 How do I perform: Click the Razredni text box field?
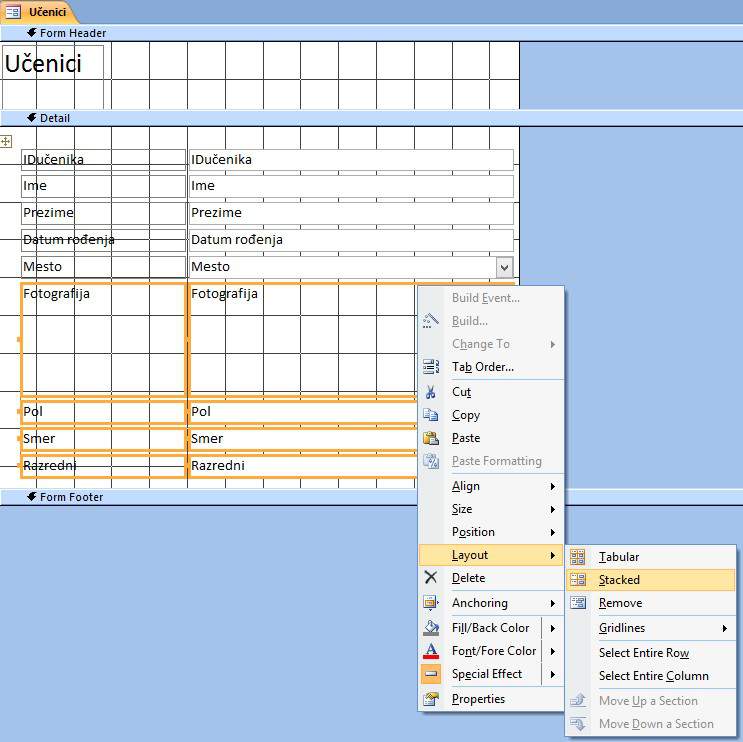point(302,466)
